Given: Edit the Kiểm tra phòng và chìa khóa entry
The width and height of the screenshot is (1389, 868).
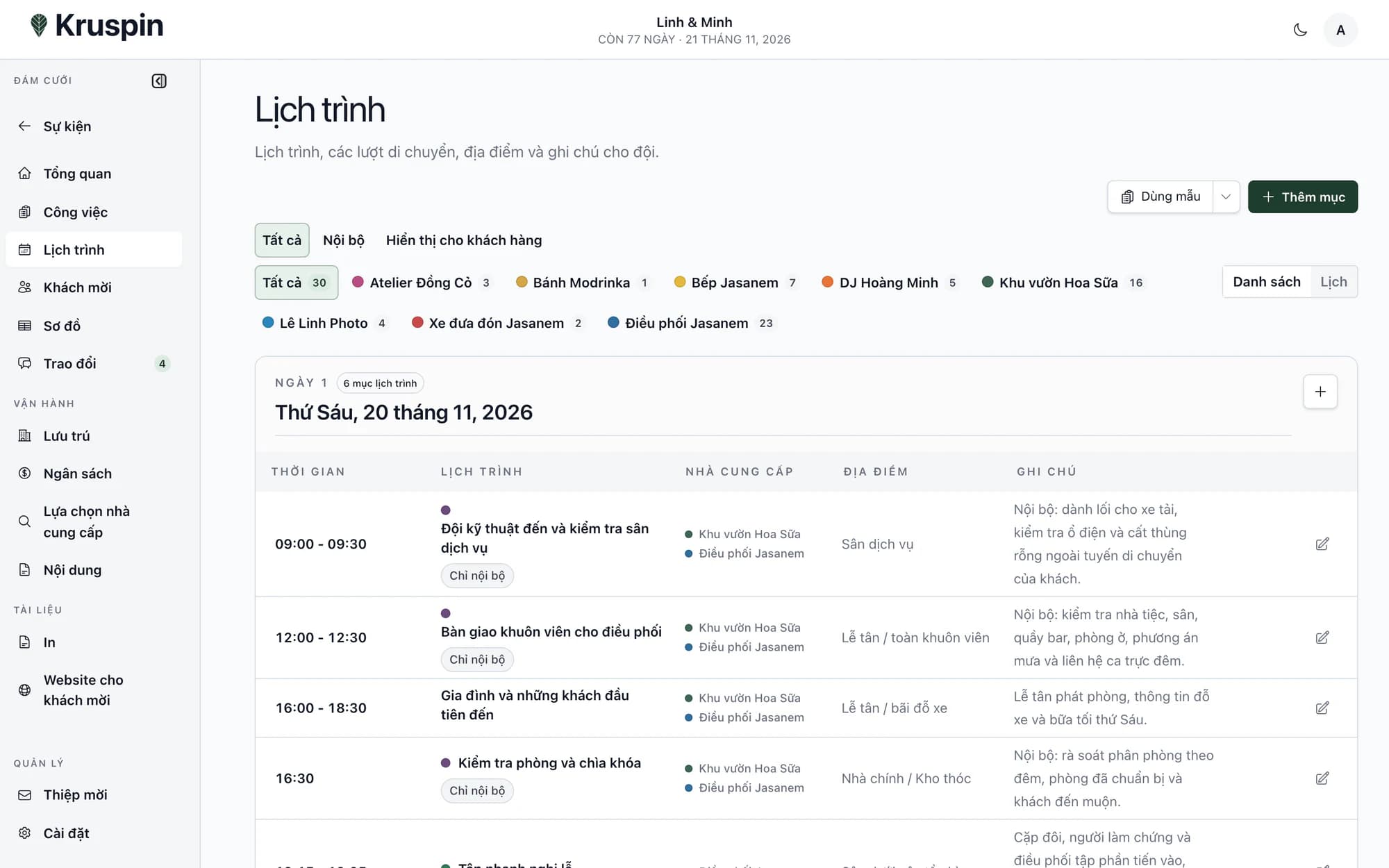Looking at the screenshot, I should tap(1322, 778).
